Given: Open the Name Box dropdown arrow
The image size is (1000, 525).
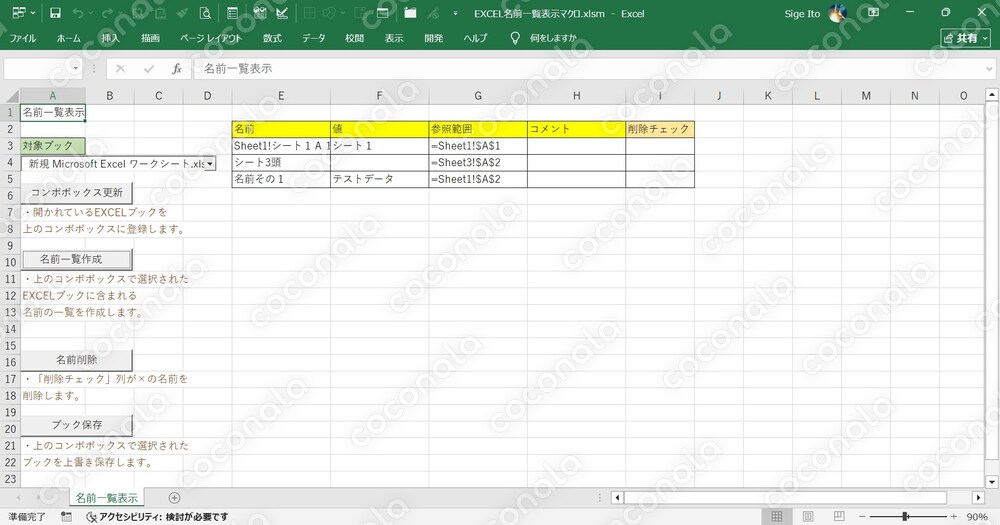Looking at the screenshot, I should click(76, 68).
